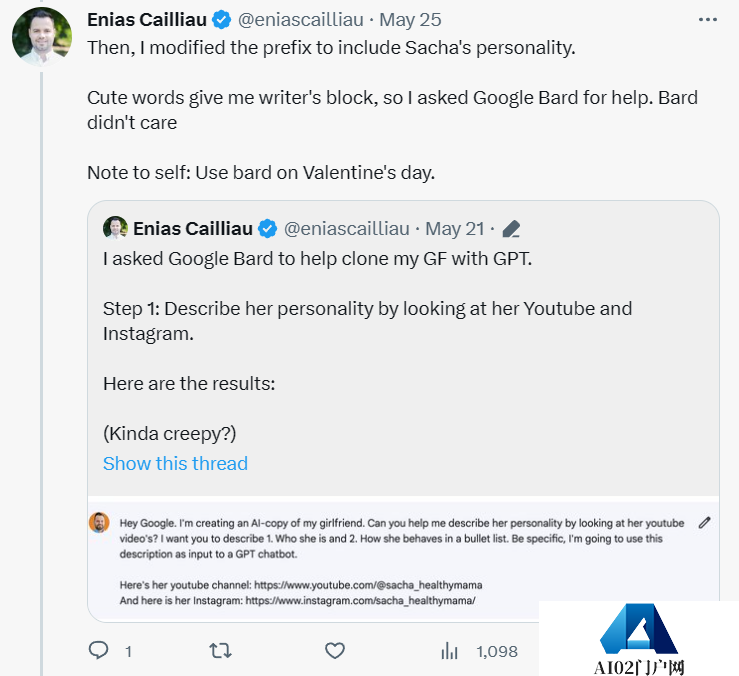Click the blue verified badge beside the top author name
739x676 pixels.
(222, 20)
